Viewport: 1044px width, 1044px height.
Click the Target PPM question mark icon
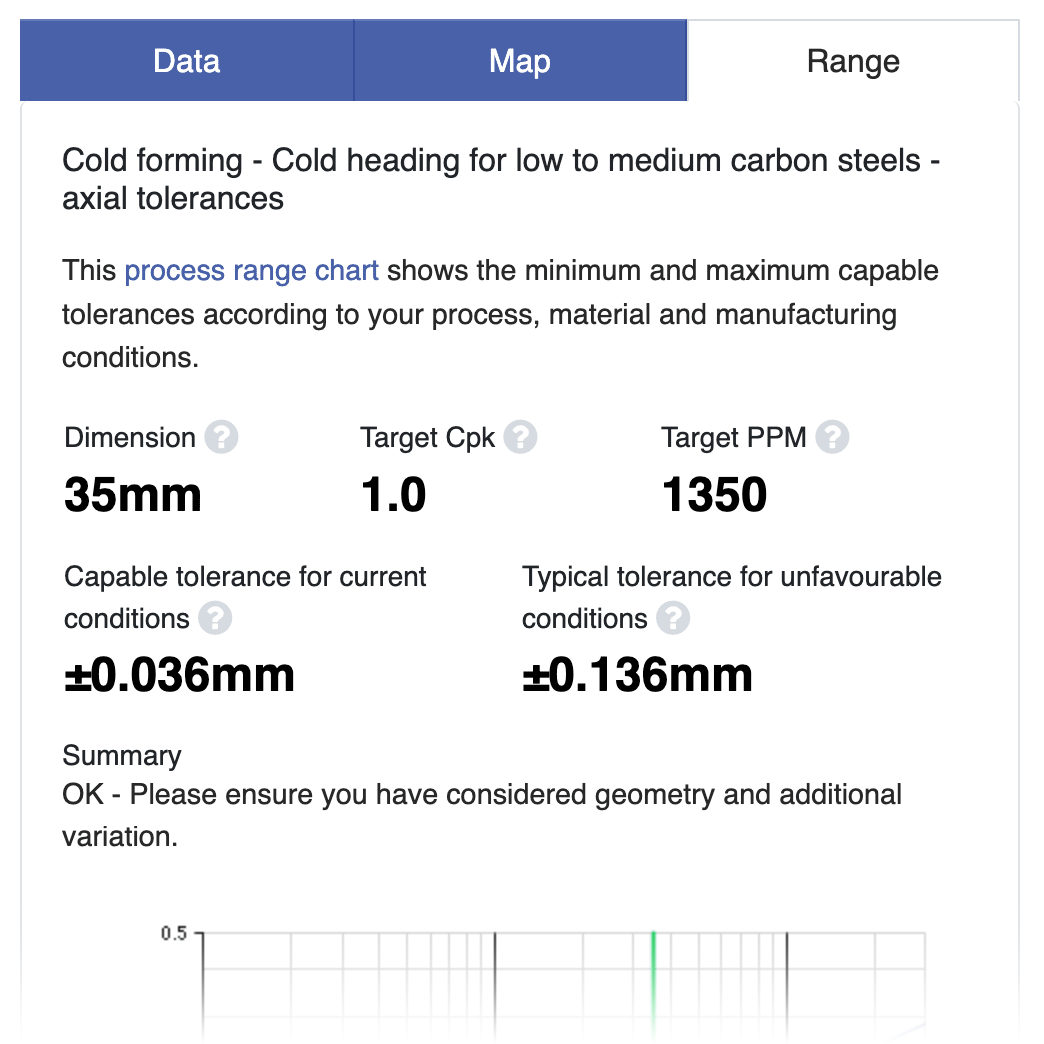pos(832,437)
